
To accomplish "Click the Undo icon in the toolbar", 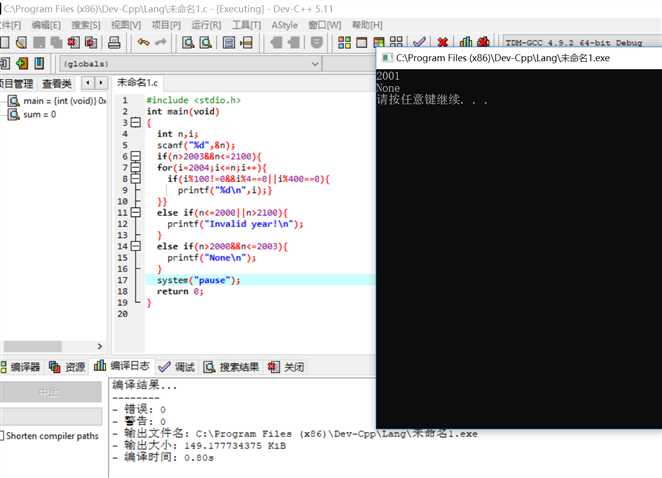I will coord(144,42).
